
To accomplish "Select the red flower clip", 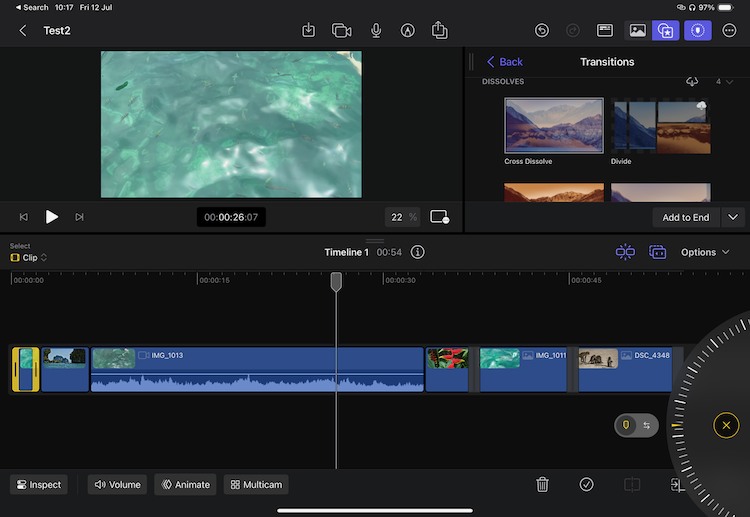I will click(x=447, y=370).
